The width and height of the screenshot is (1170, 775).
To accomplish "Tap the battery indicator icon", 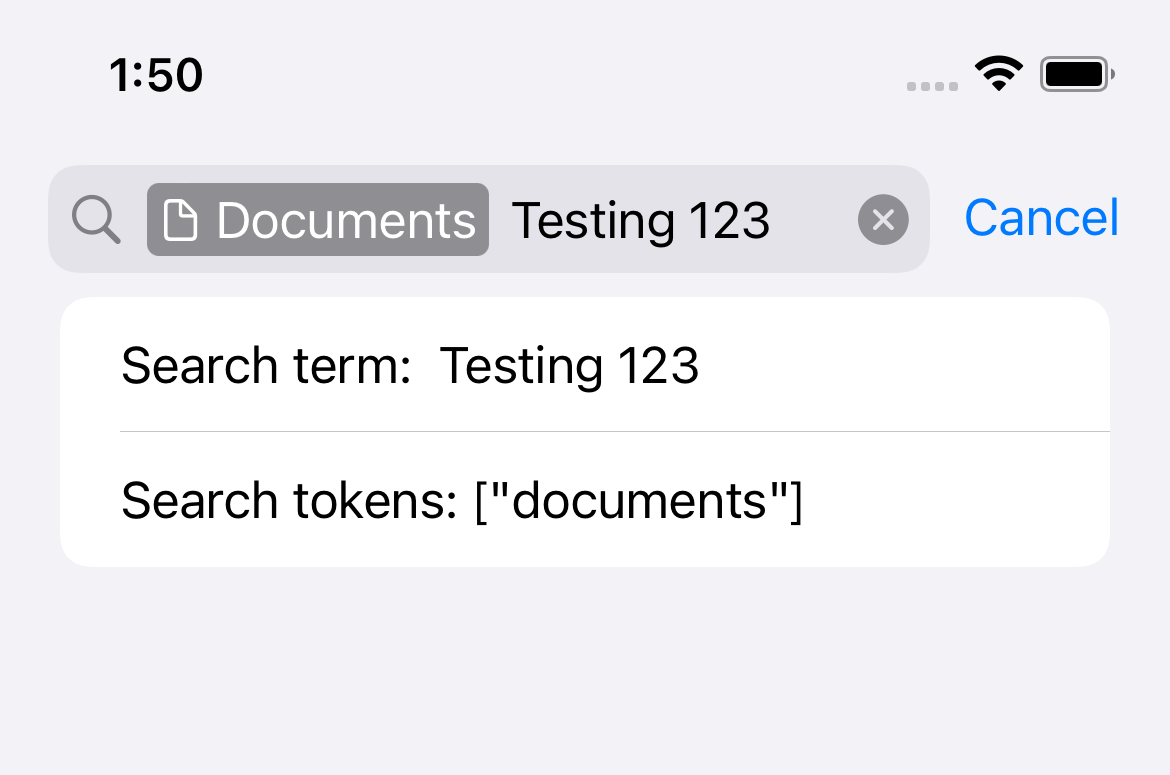I will (1077, 74).
